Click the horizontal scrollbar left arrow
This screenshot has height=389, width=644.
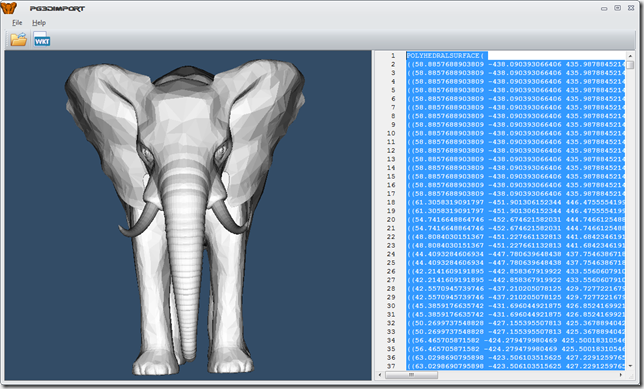tap(380, 375)
